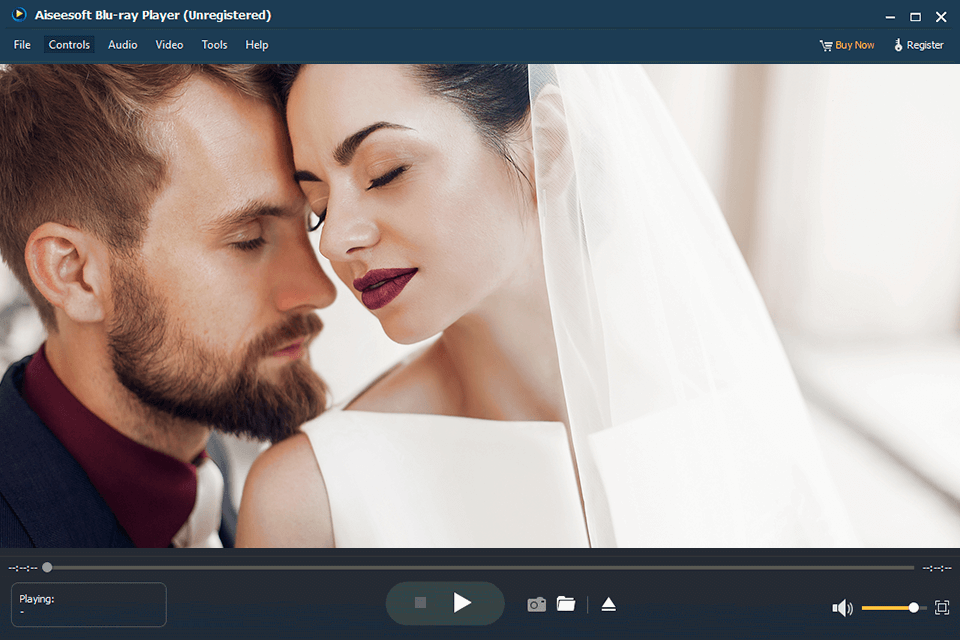Click the Aiseesoft app logo icon

(18, 16)
